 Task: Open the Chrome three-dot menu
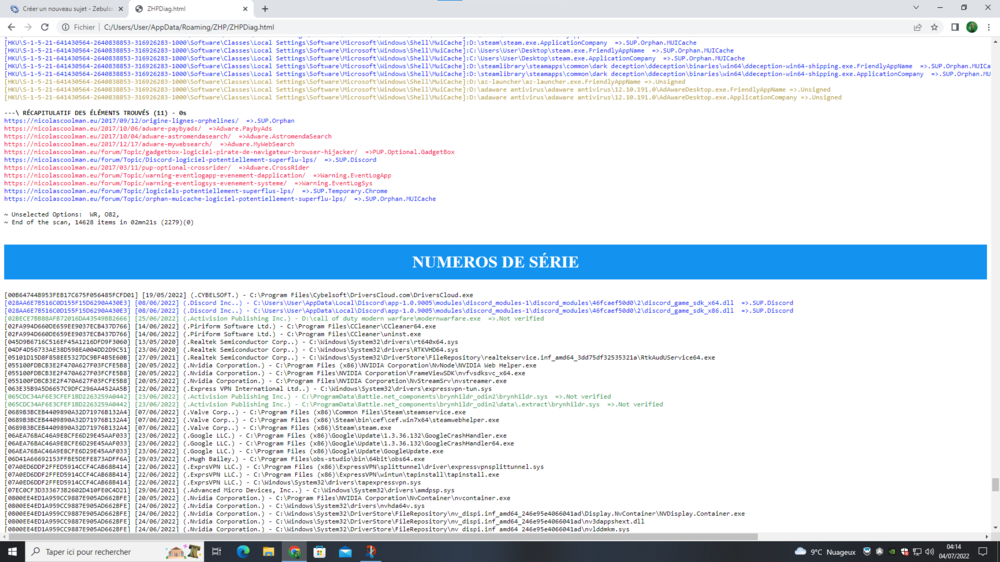coord(989,27)
